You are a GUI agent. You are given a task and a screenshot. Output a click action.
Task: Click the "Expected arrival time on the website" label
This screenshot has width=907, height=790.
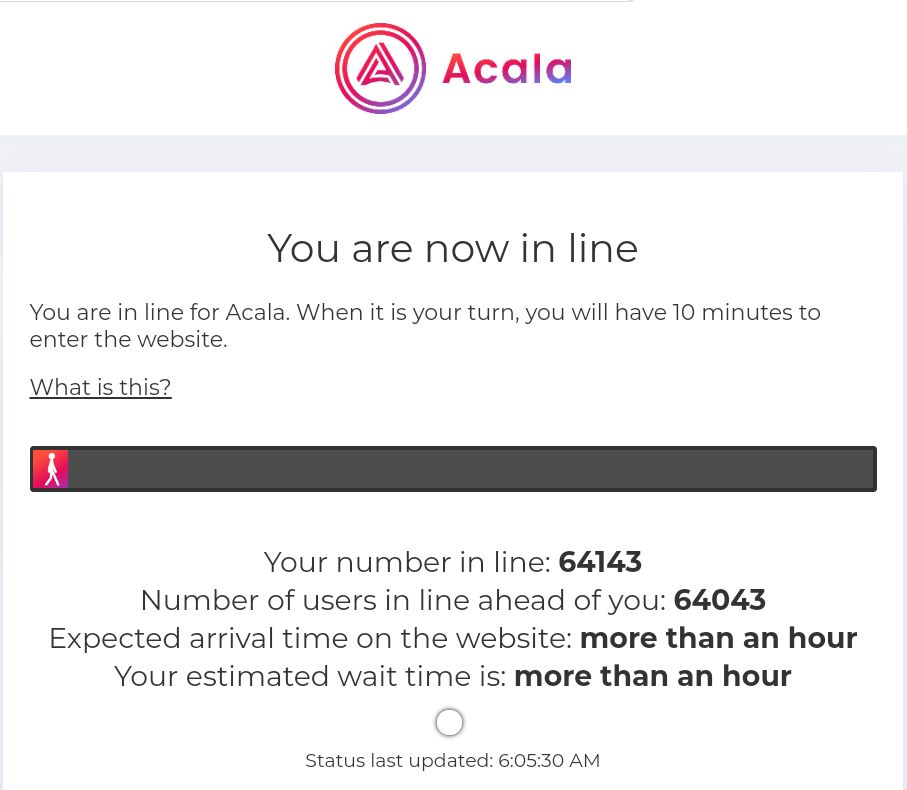click(310, 638)
